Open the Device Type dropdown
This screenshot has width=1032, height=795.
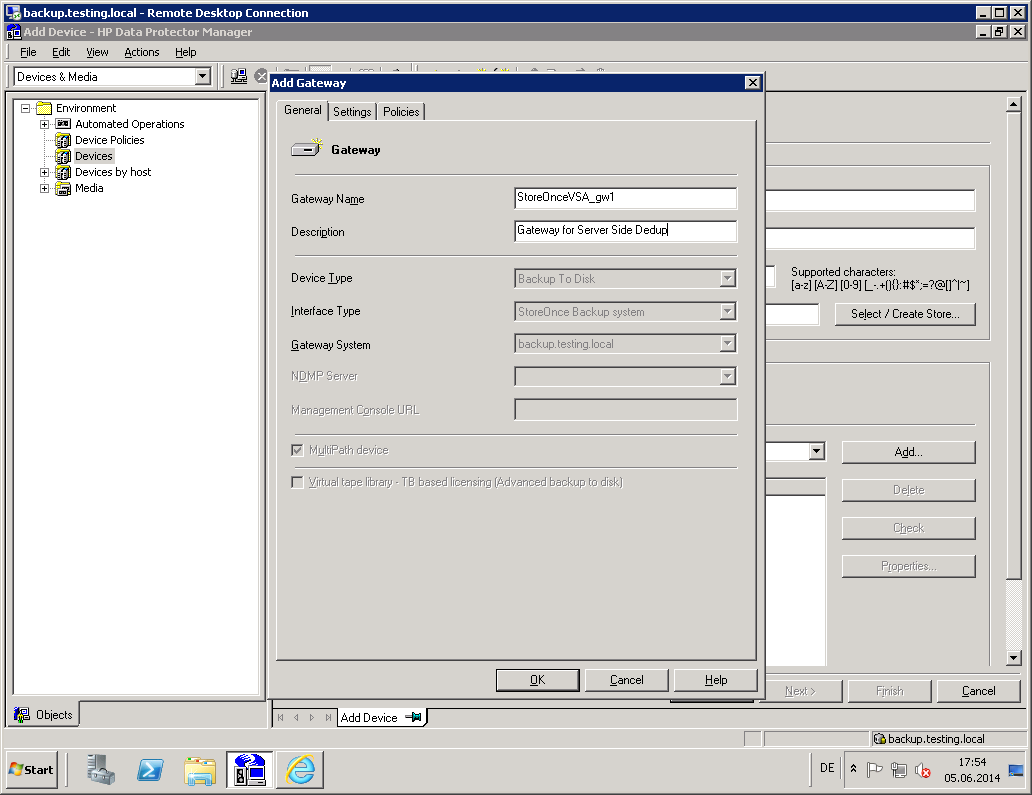727,278
